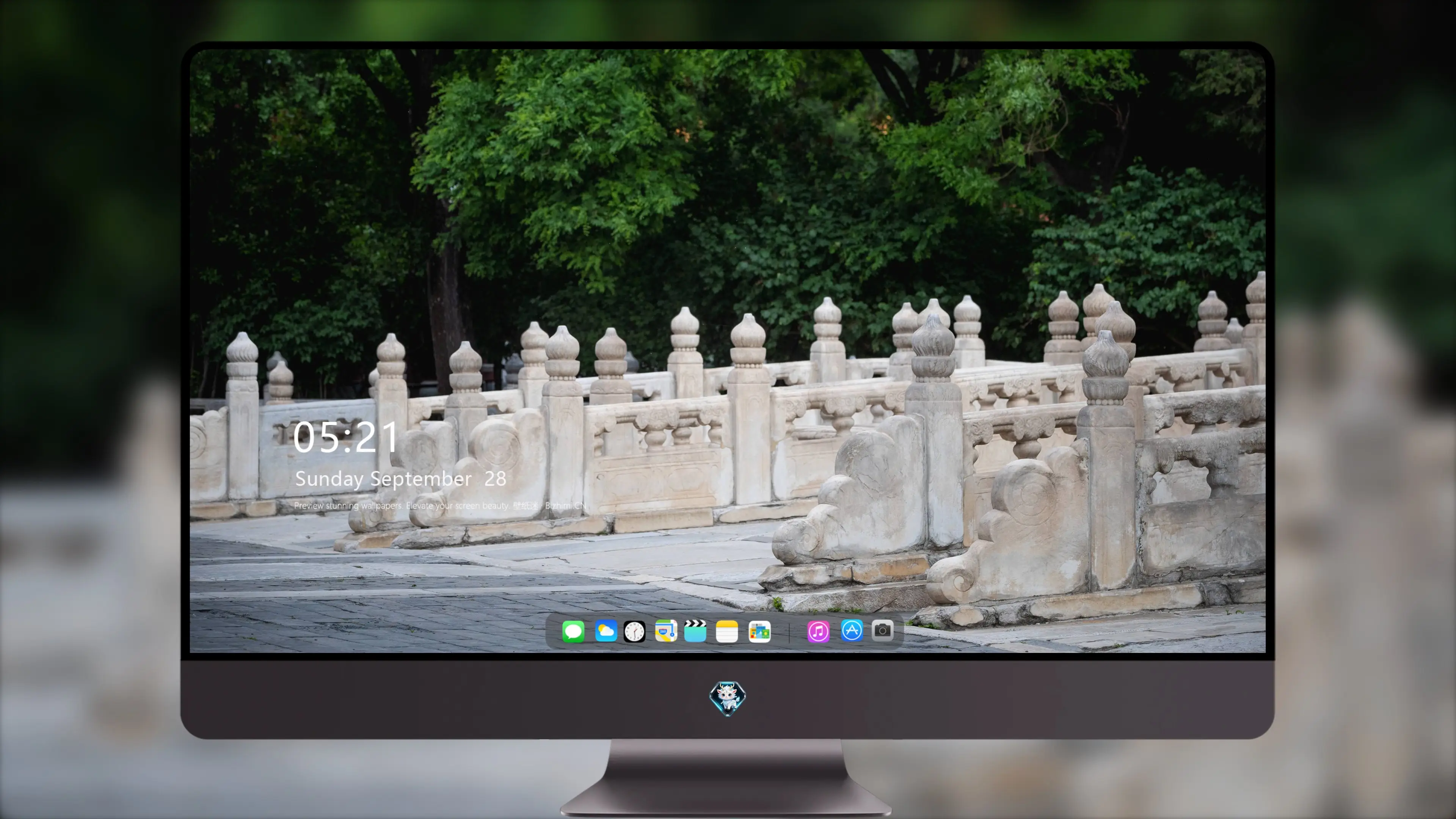Click the dragon logo on the monitor chin
1456x819 pixels.
tap(728, 698)
